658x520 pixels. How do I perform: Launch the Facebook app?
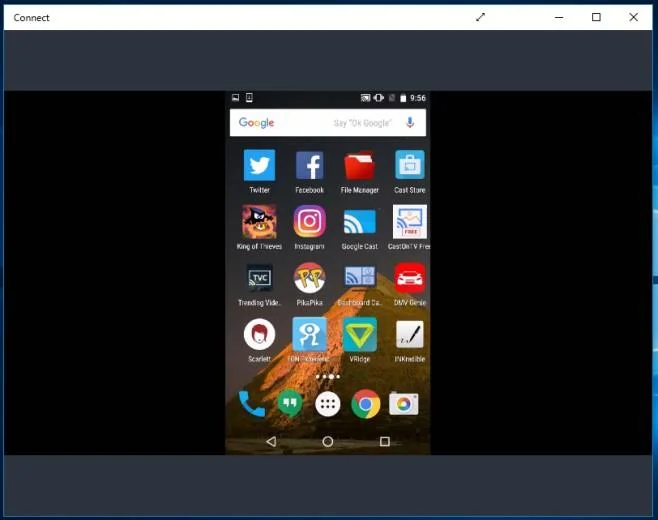click(309, 165)
